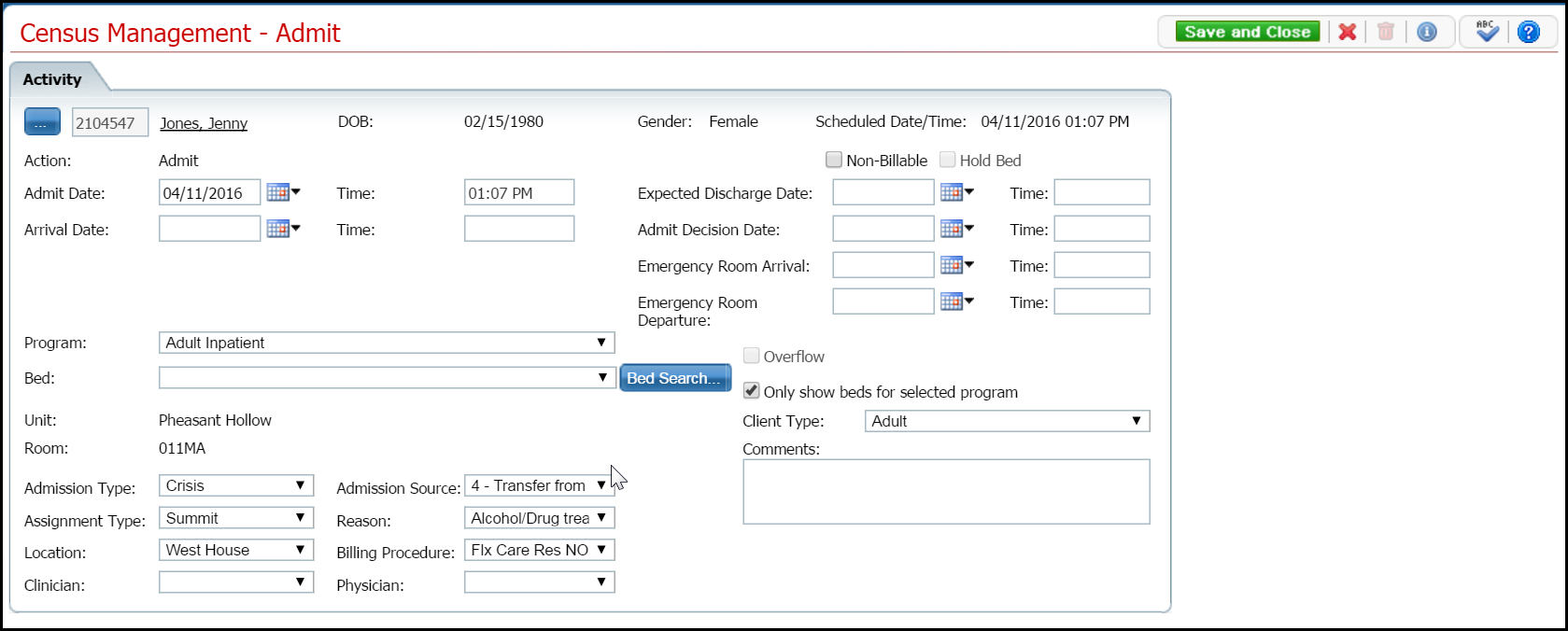
Task: Enable the Non-Billable checkbox
Action: coord(834,160)
